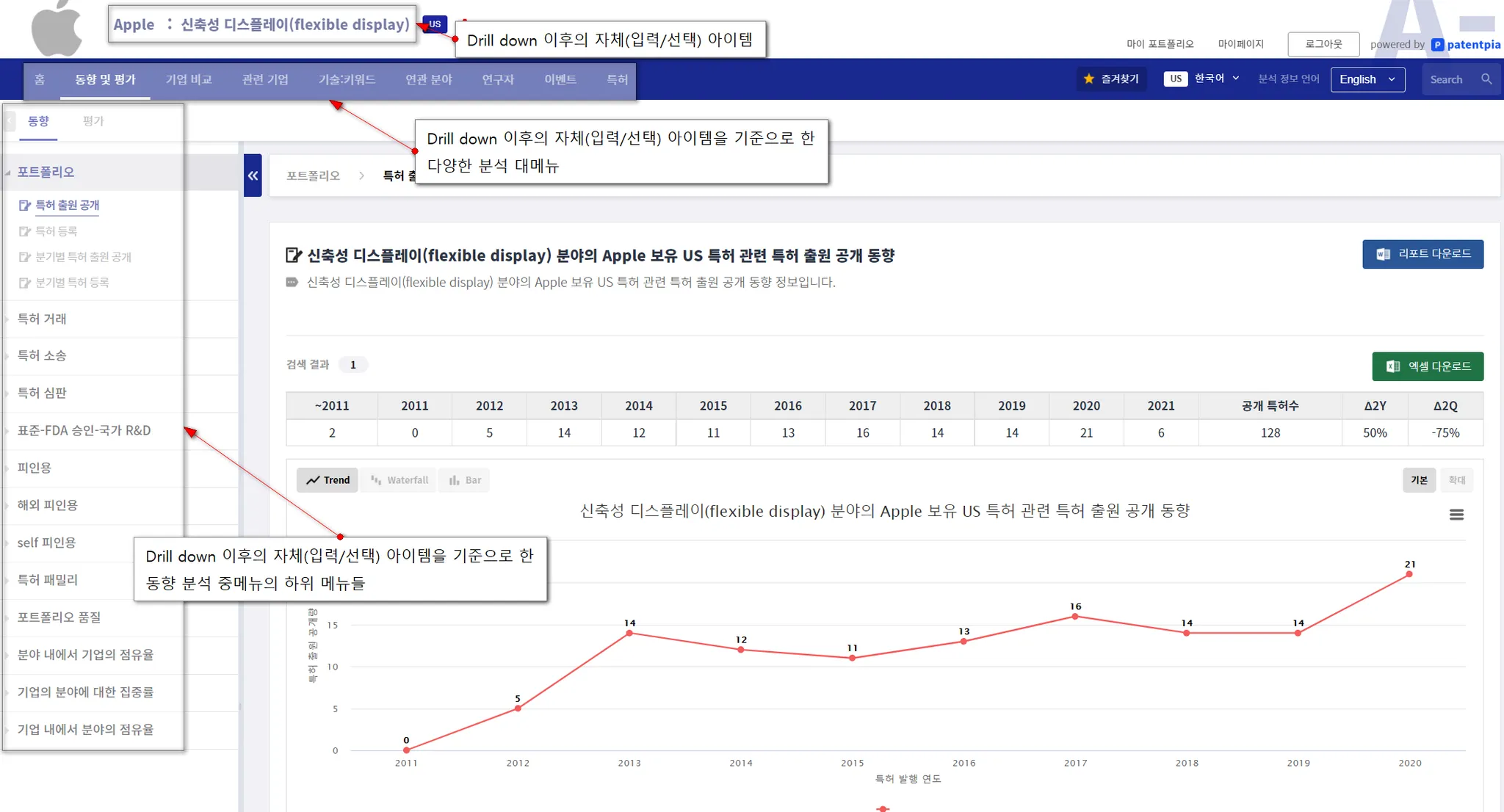Select the Waterfall chart view
This screenshot has height=812, width=1504.
(400, 480)
